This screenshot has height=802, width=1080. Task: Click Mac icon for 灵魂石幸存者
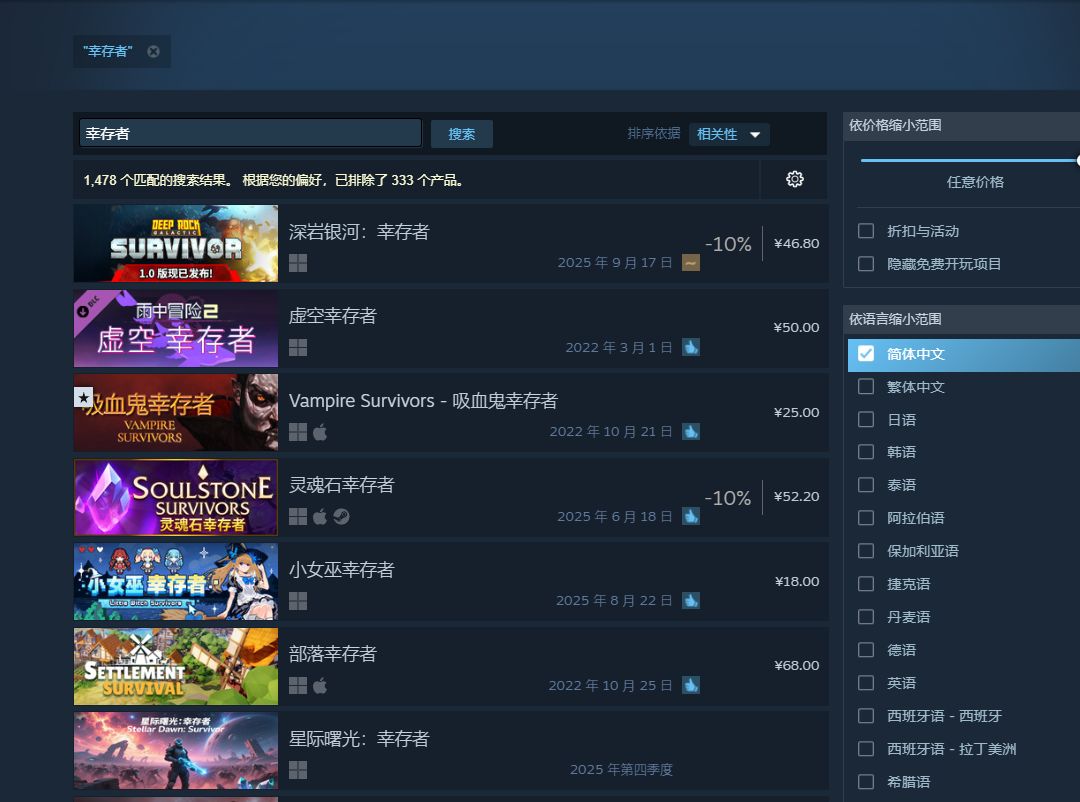point(320,517)
